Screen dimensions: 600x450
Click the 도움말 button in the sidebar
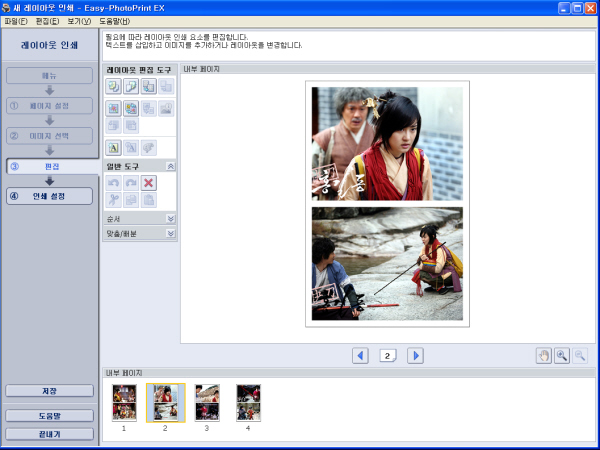49,416
